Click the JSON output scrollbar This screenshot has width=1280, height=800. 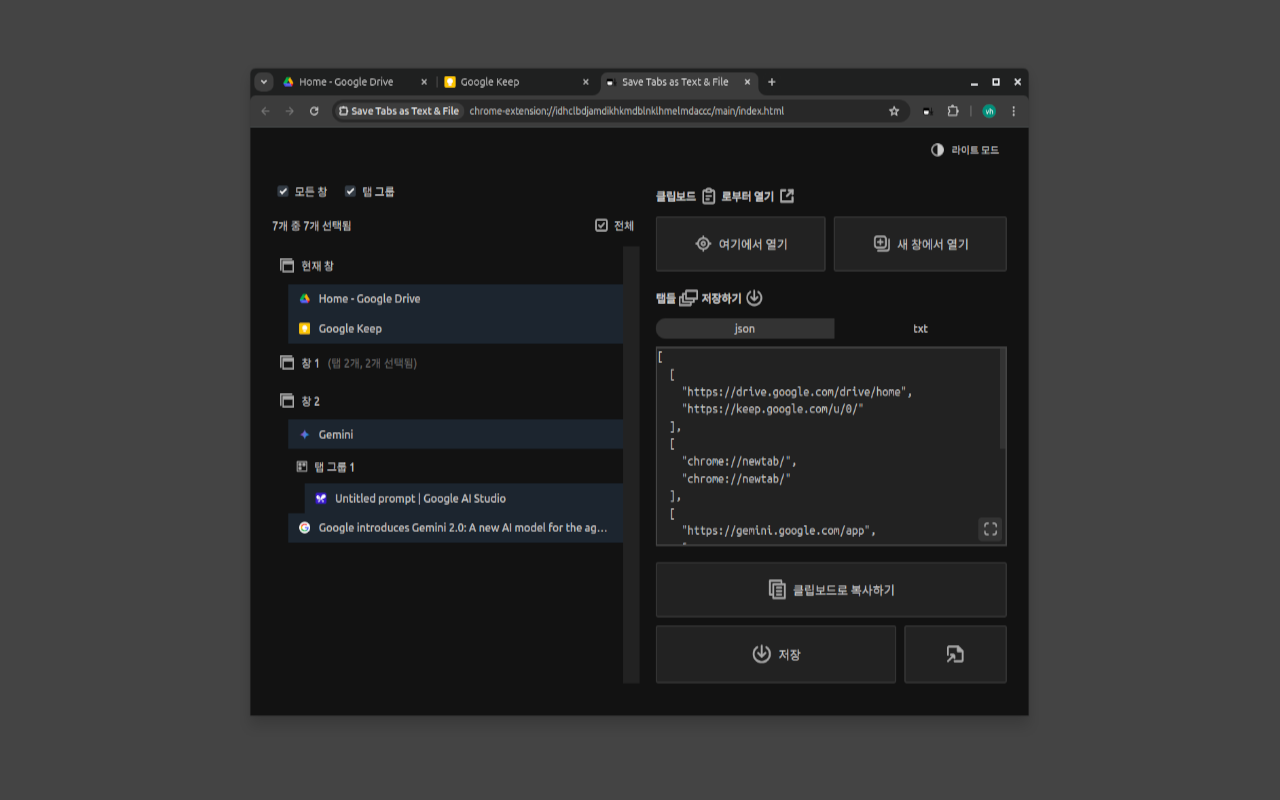tap(1003, 400)
